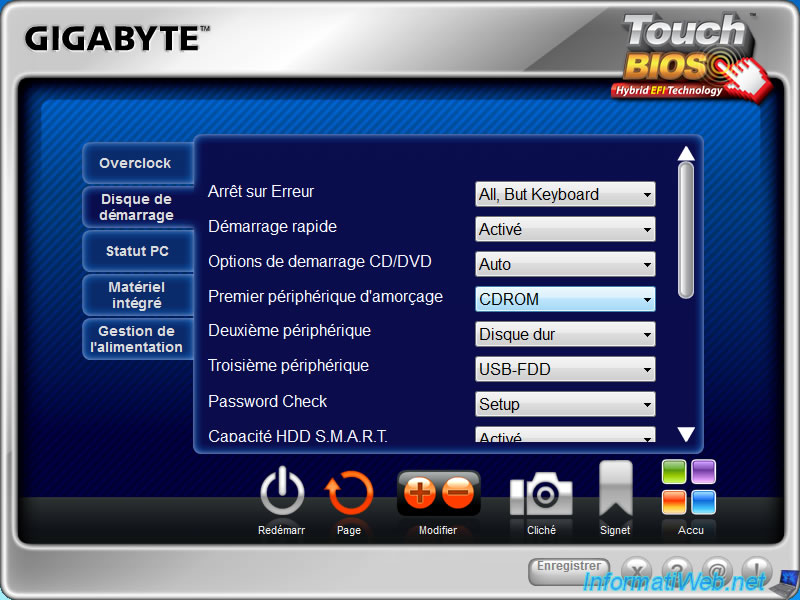800x600 pixels.
Task: Expand the Démarrage rapide dropdown
Action: [x=565, y=229]
